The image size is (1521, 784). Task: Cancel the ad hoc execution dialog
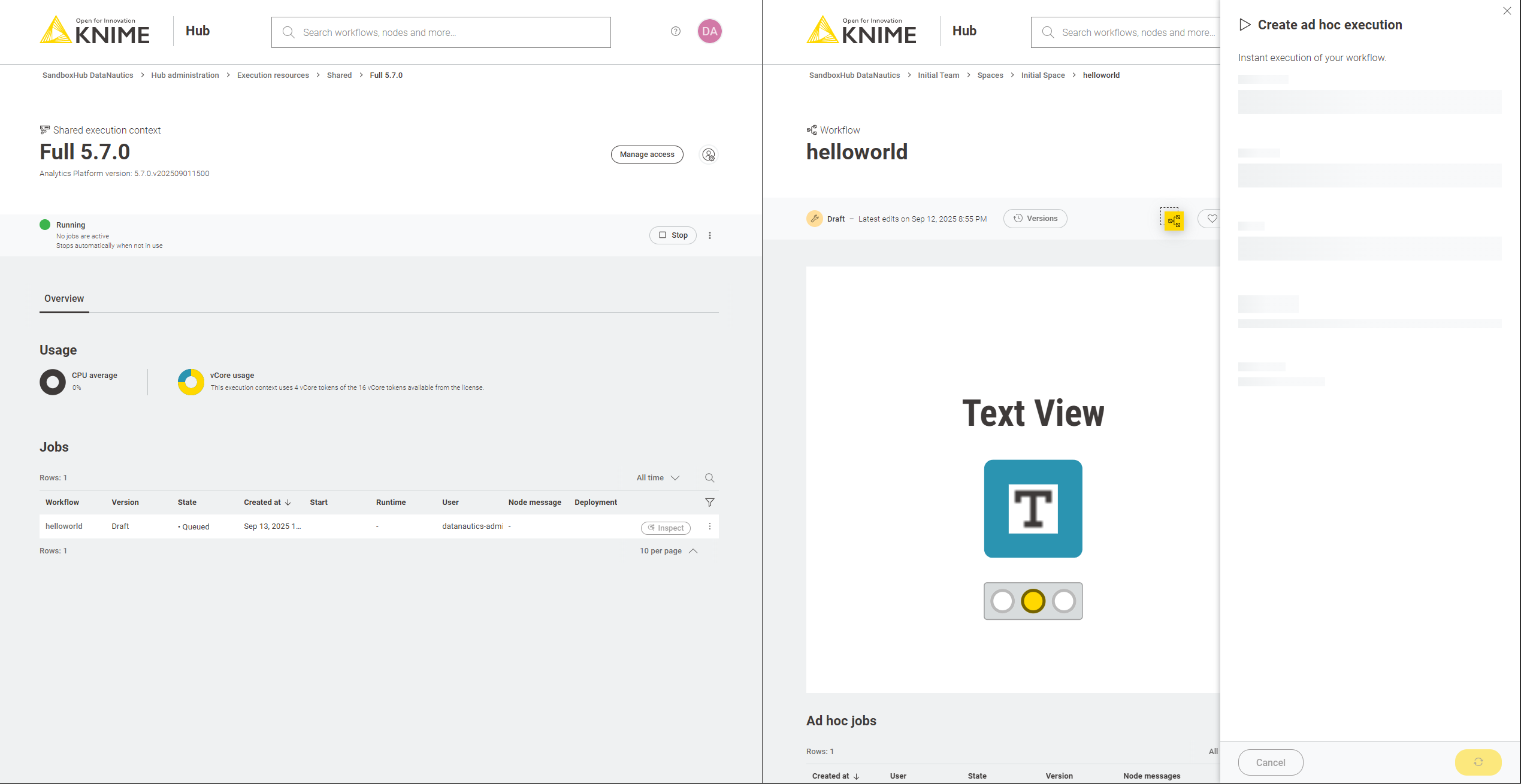pyautogui.click(x=1270, y=762)
